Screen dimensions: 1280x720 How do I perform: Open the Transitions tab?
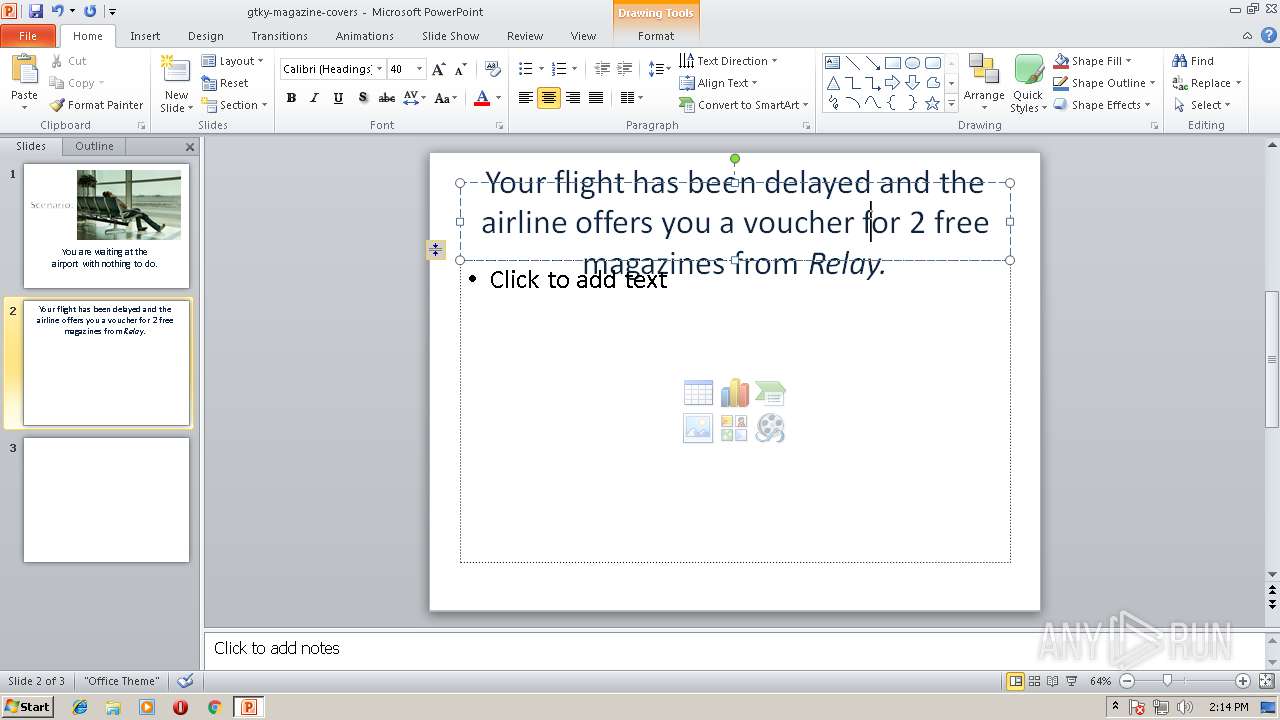click(279, 36)
